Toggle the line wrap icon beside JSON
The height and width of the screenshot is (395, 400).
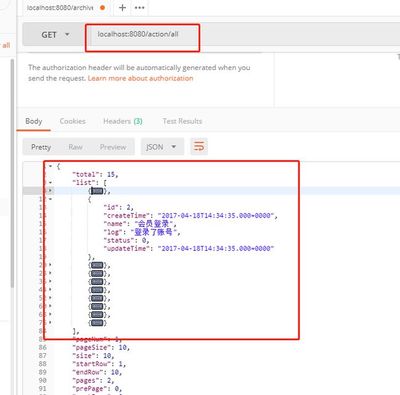tap(199, 147)
